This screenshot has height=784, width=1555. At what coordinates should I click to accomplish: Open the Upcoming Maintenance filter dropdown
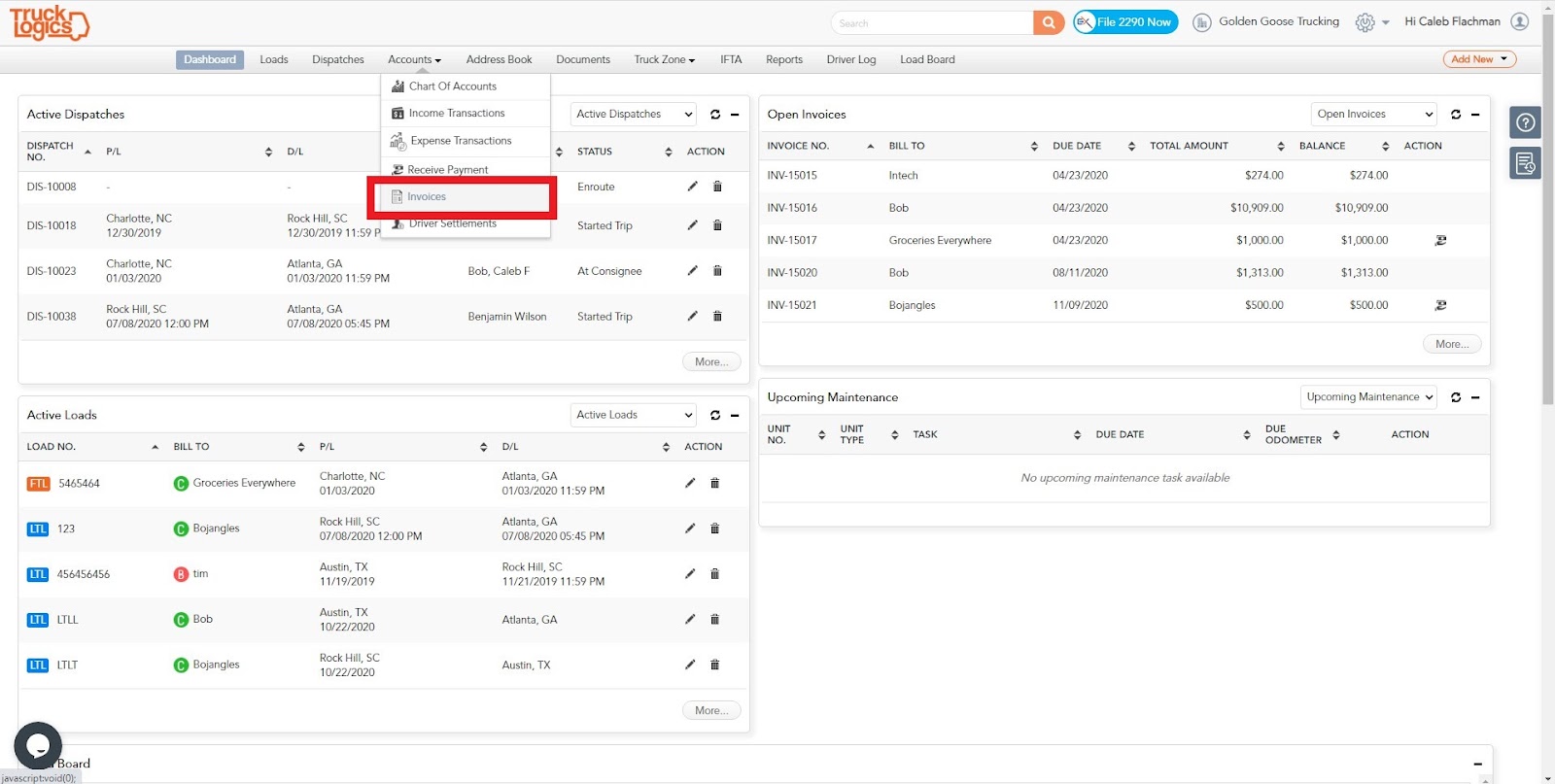pyautogui.click(x=1368, y=397)
